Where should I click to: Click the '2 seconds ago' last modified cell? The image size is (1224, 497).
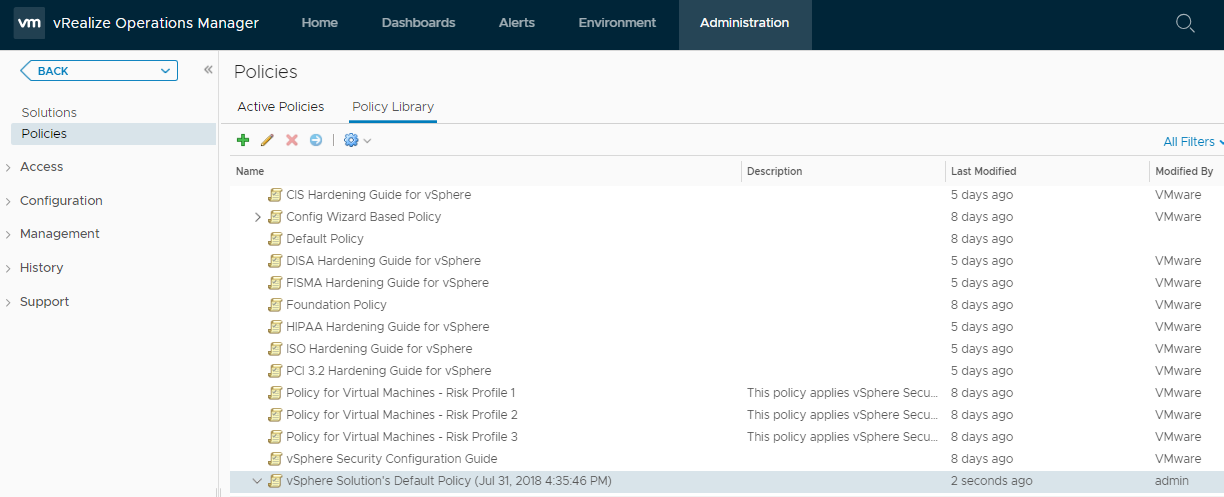click(x=992, y=481)
